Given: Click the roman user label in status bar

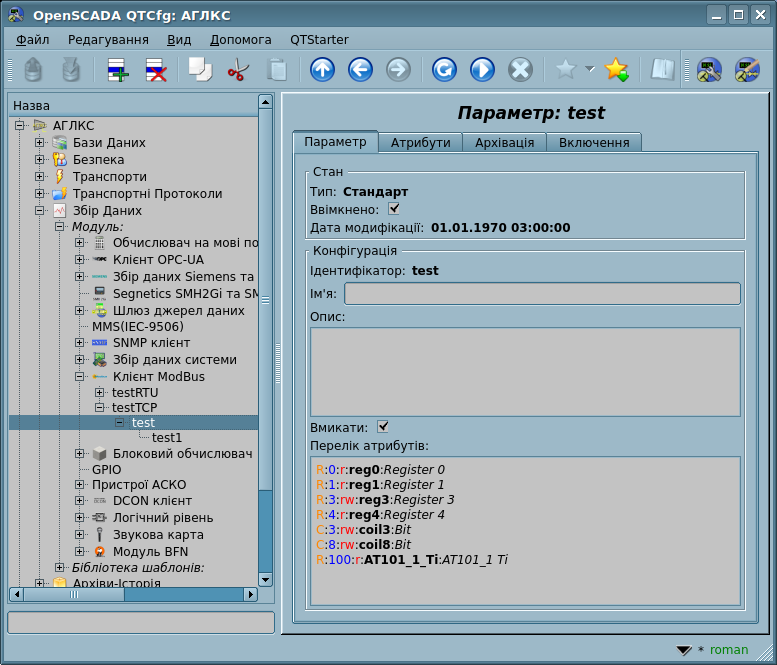Looking at the screenshot, I should pos(728,649).
